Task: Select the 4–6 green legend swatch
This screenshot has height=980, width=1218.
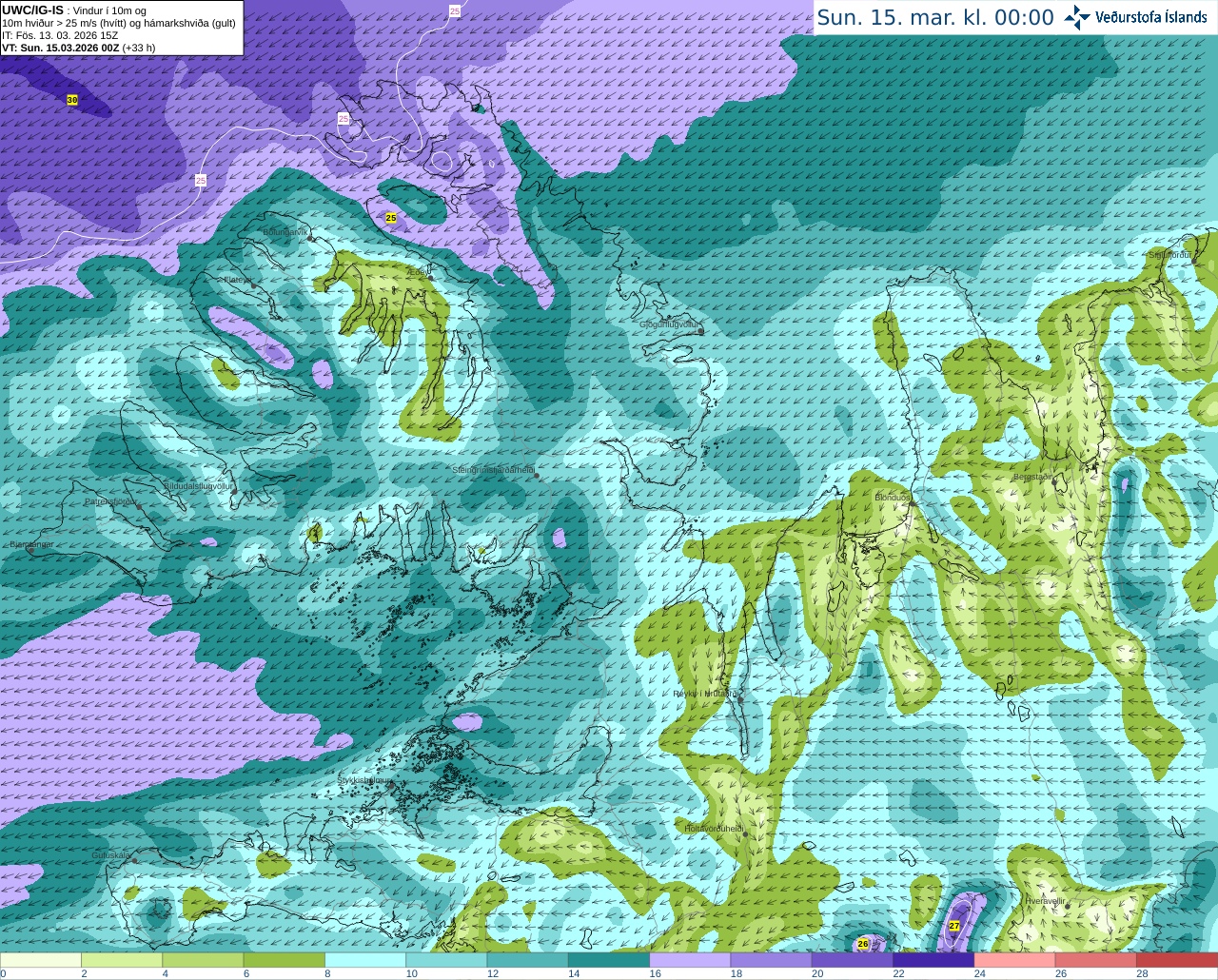Action: point(203,960)
